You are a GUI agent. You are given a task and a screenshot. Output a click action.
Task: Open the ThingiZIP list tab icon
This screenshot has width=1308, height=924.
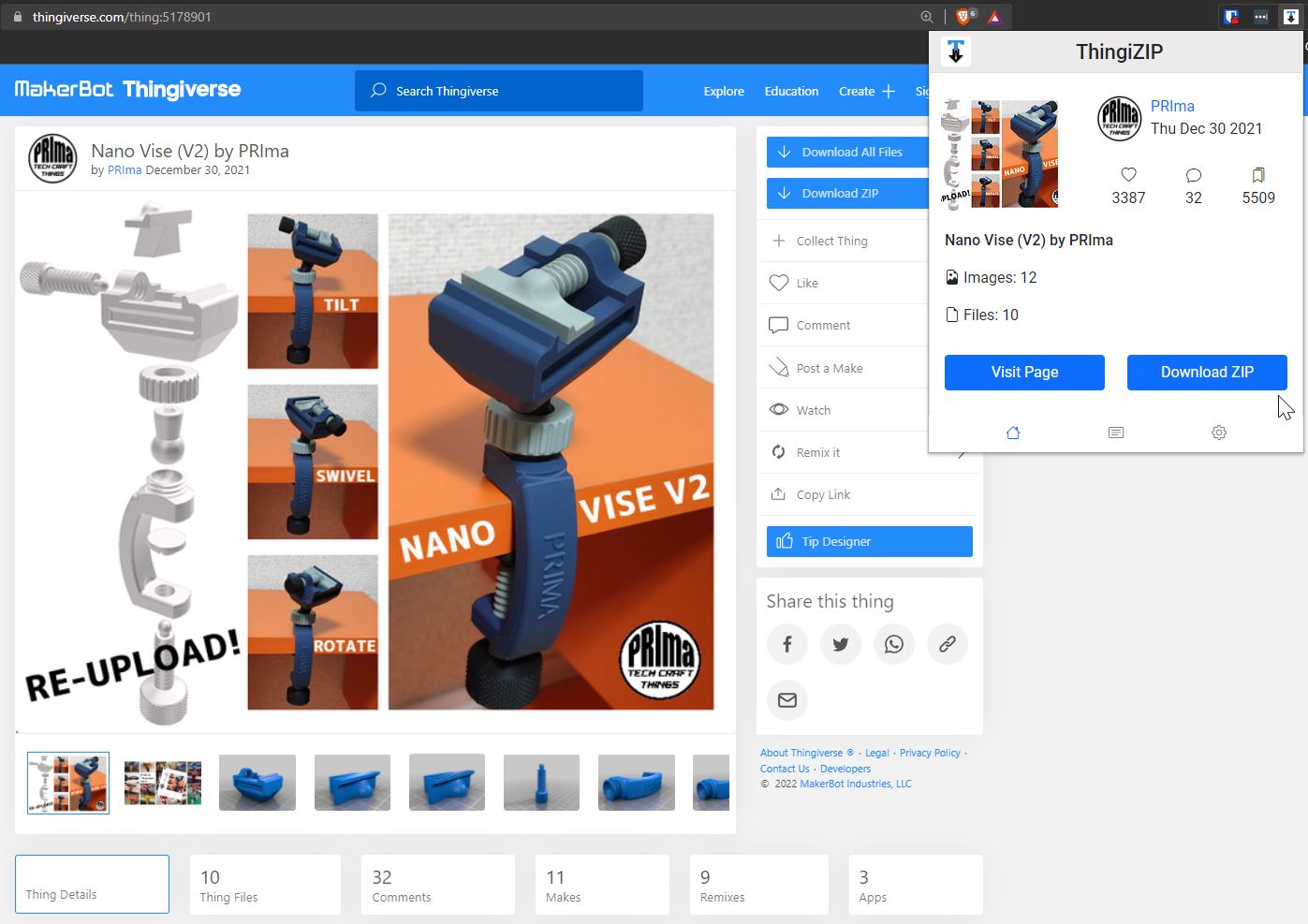tap(1116, 433)
